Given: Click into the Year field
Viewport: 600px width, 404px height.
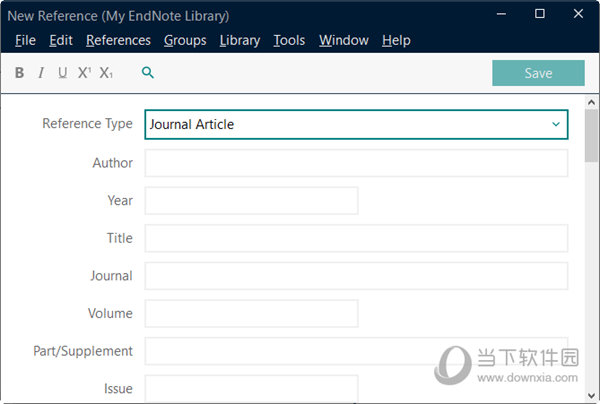Looking at the screenshot, I should coord(251,200).
